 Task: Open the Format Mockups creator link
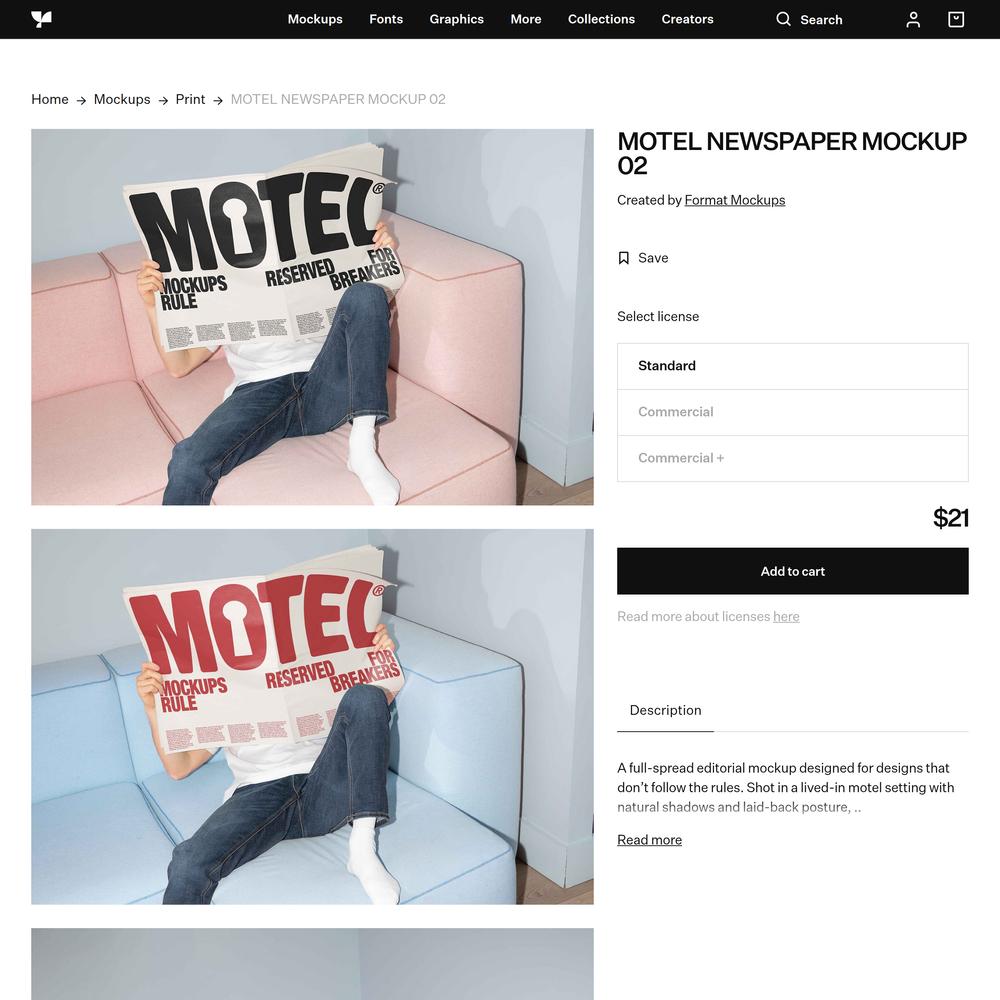pyautogui.click(x=735, y=200)
